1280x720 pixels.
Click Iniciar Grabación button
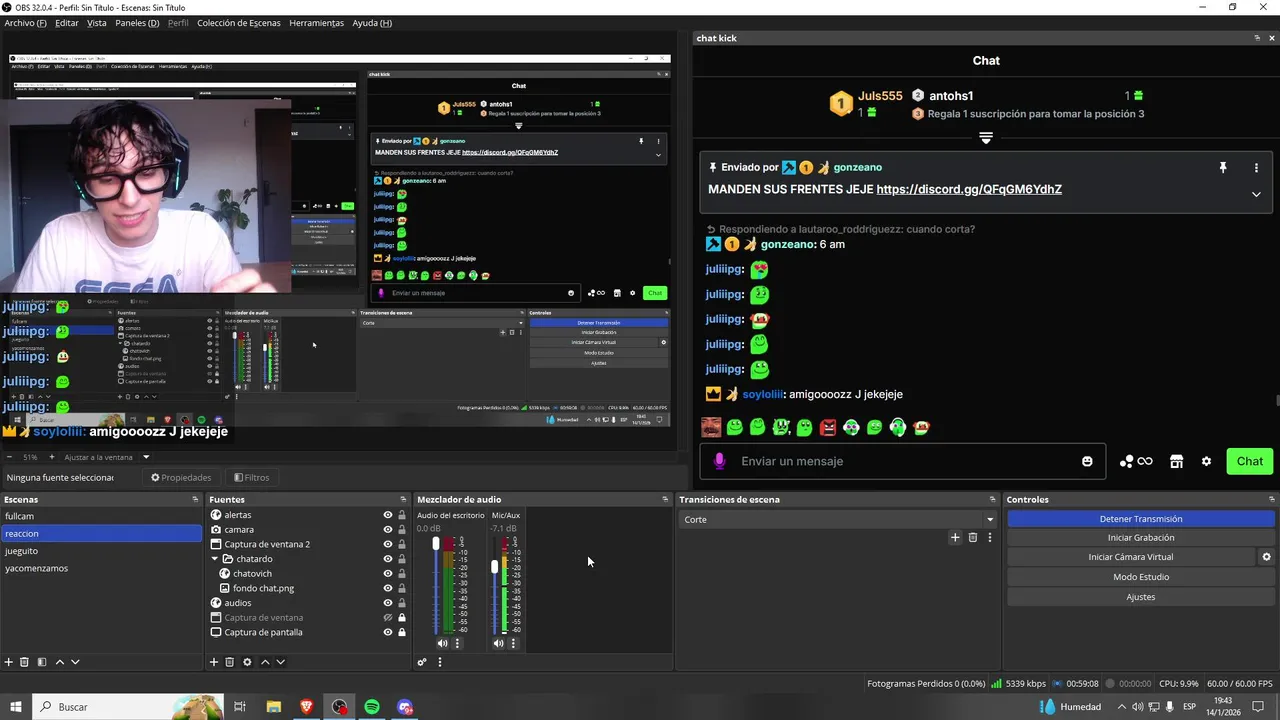click(x=1141, y=538)
